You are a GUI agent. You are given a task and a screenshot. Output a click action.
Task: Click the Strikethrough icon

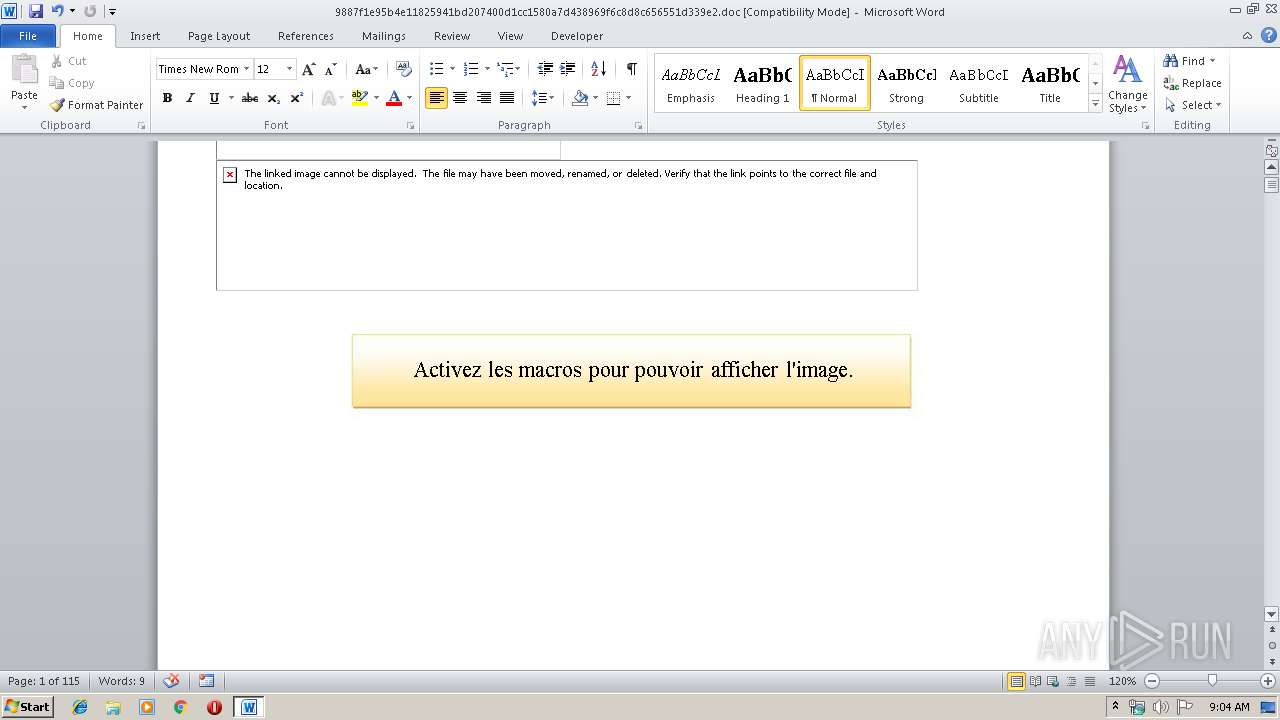[x=250, y=98]
